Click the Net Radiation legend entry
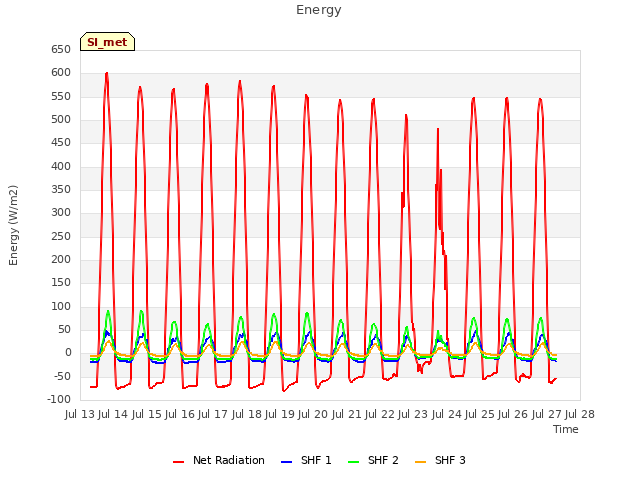 (x=219, y=460)
